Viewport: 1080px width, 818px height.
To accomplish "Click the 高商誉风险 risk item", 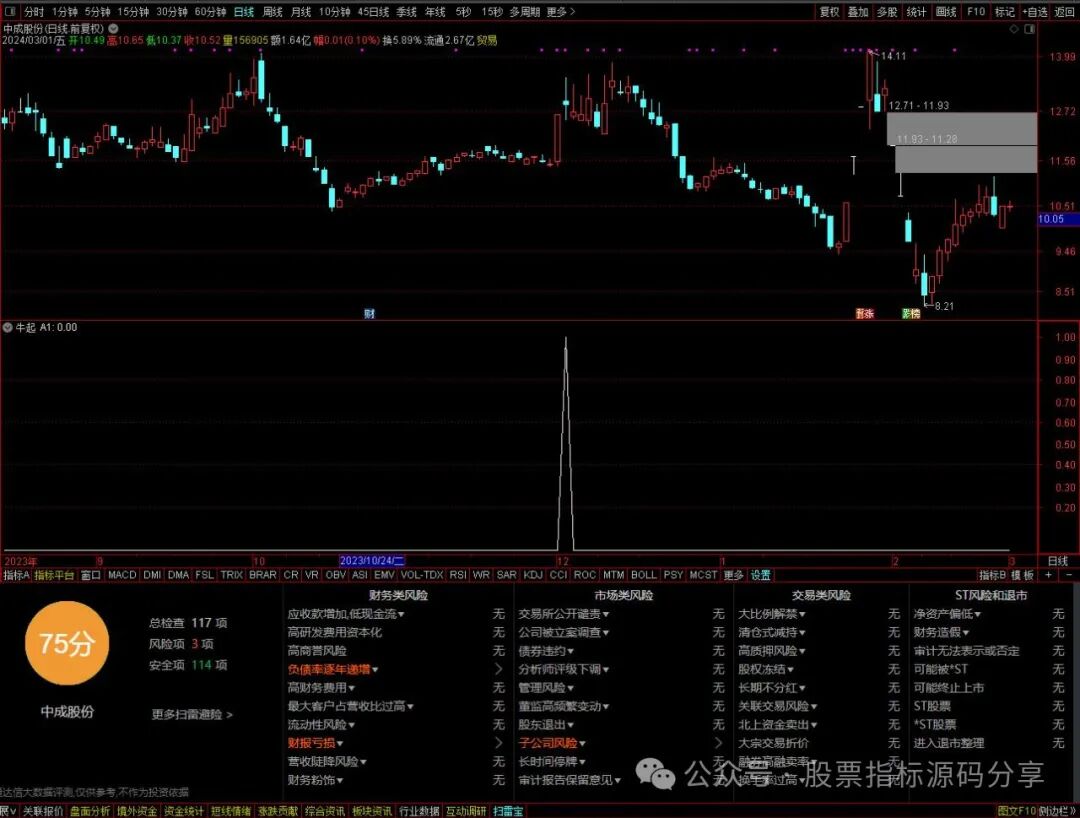I will [317, 651].
